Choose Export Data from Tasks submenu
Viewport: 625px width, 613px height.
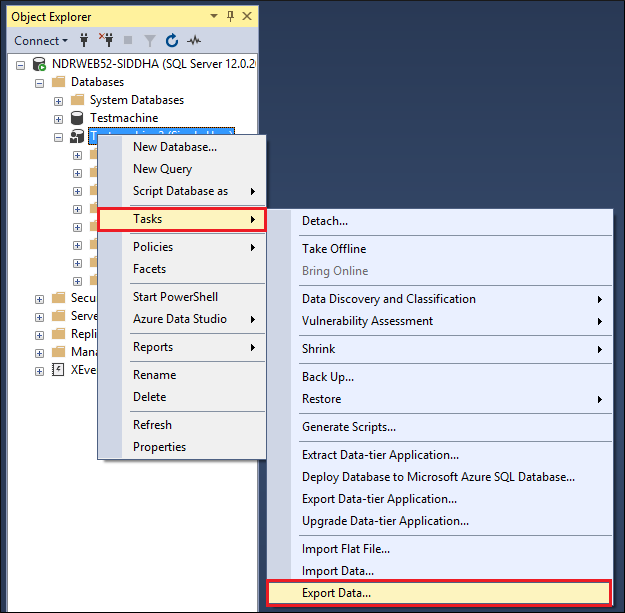(x=336, y=593)
